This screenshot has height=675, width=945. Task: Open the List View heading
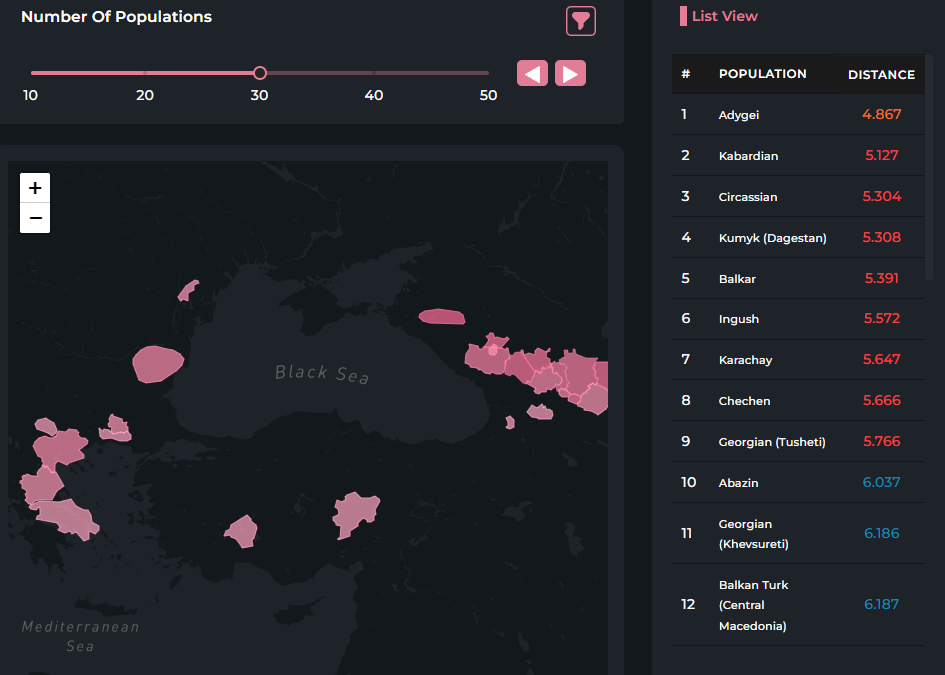pyautogui.click(x=724, y=16)
